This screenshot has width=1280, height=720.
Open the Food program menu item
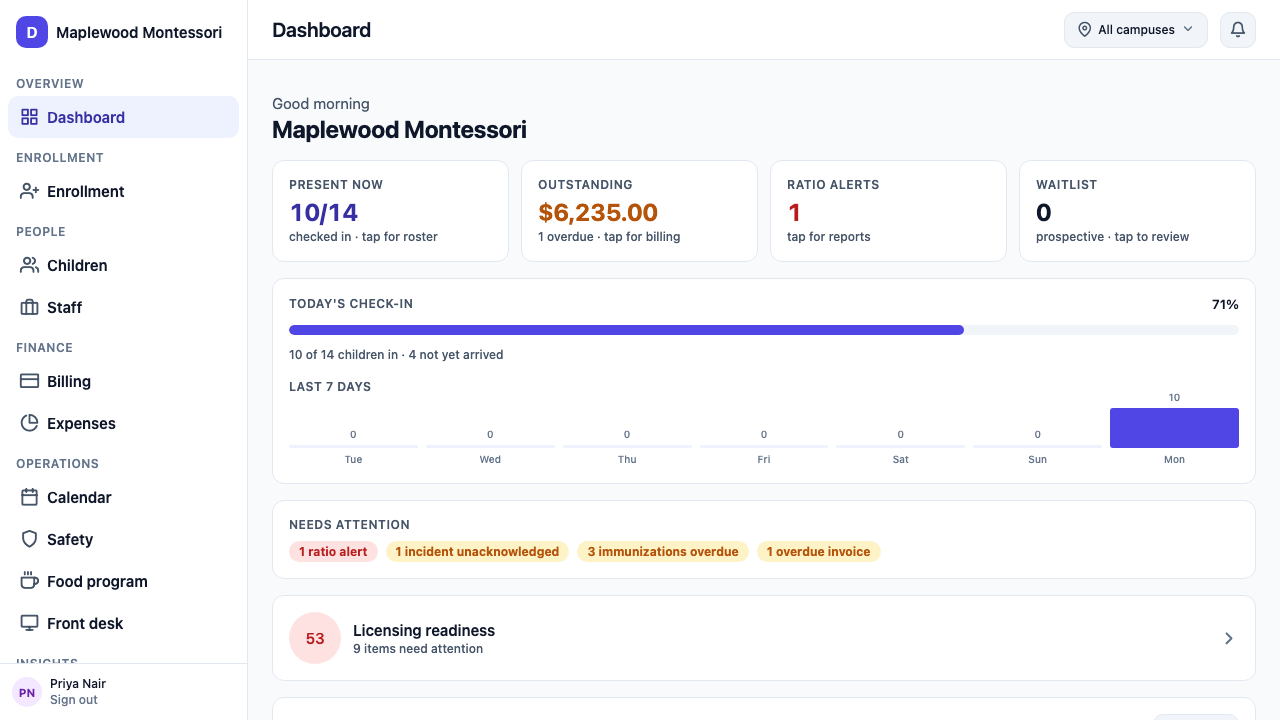click(x=123, y=581)
